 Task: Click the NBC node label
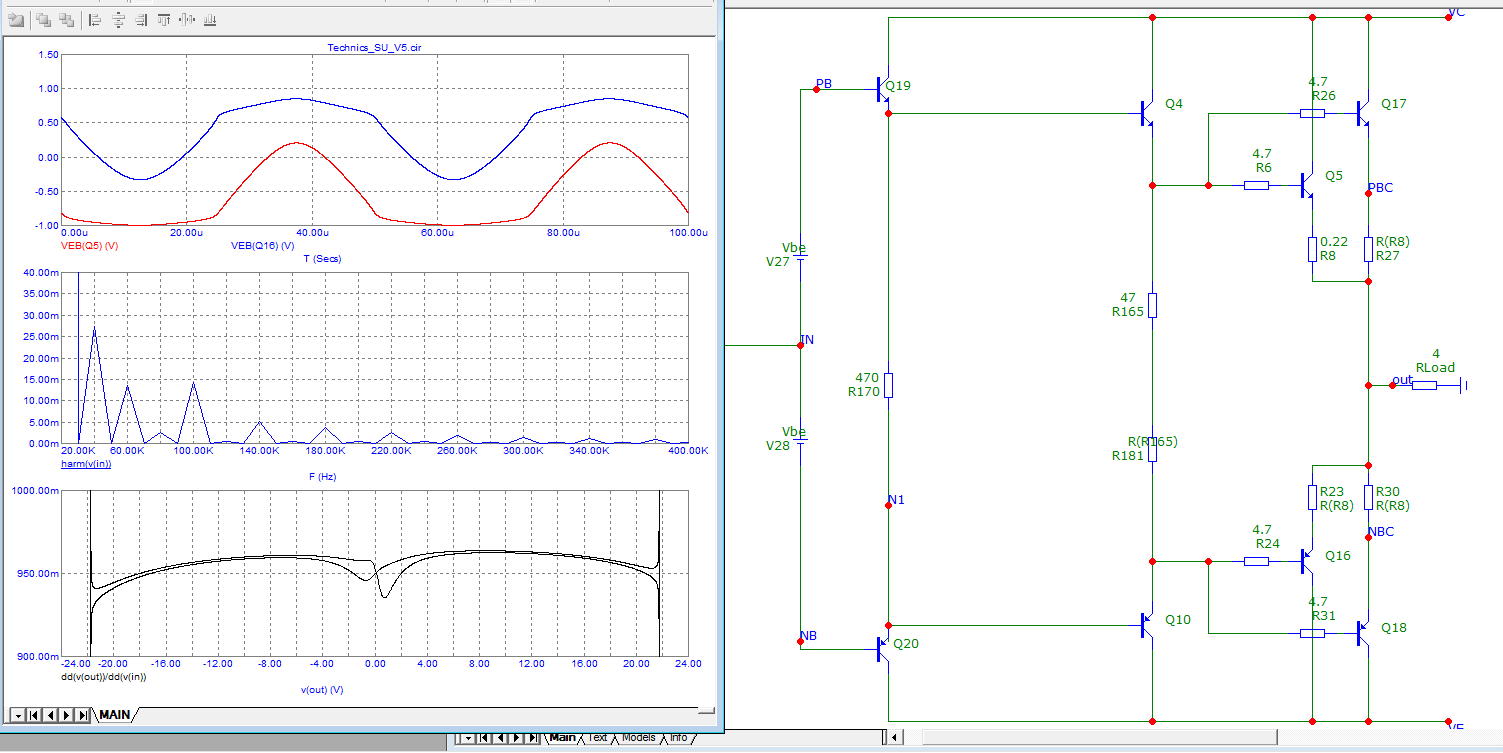[1381, 532]
